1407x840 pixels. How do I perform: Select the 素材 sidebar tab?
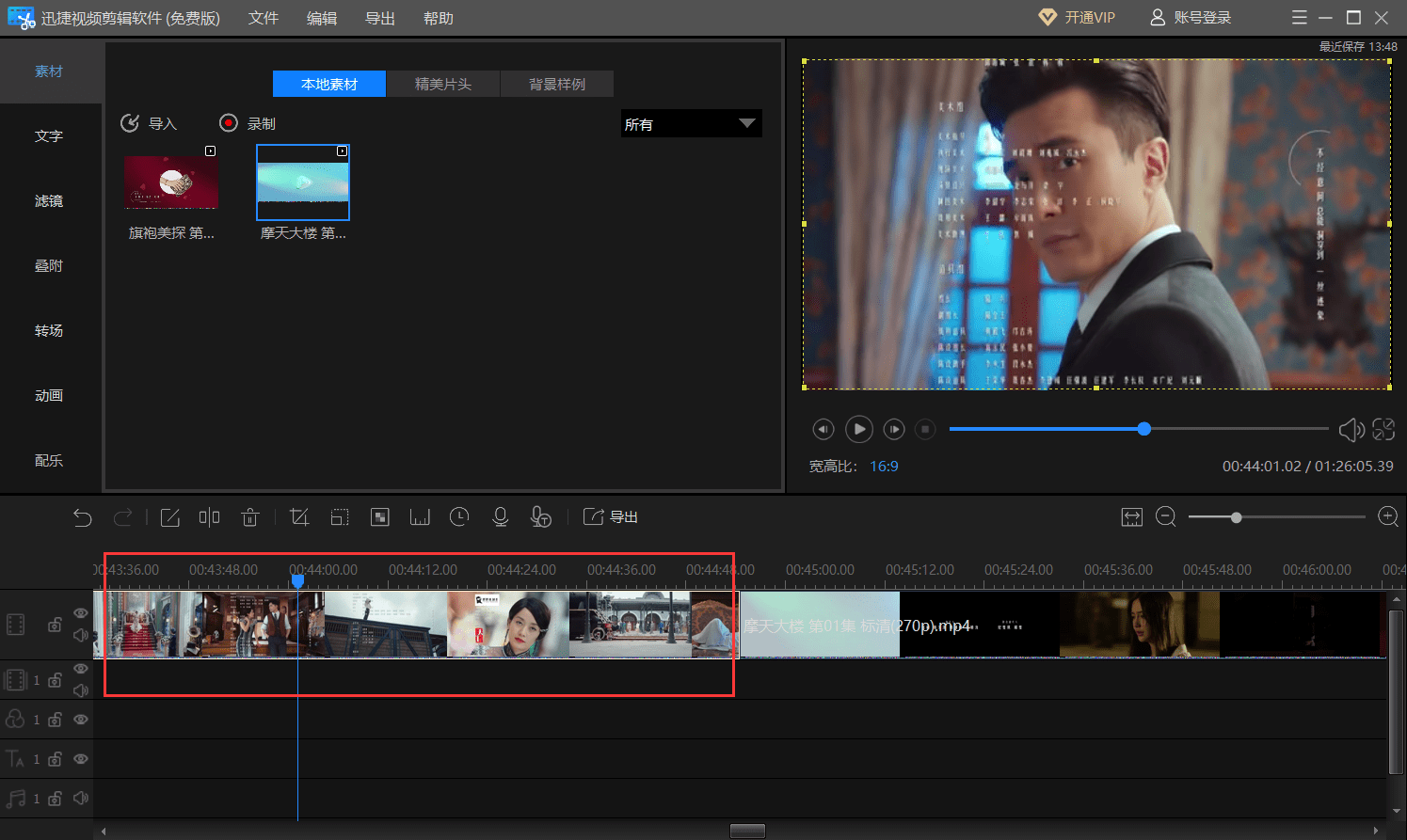[x=49, y=71]
